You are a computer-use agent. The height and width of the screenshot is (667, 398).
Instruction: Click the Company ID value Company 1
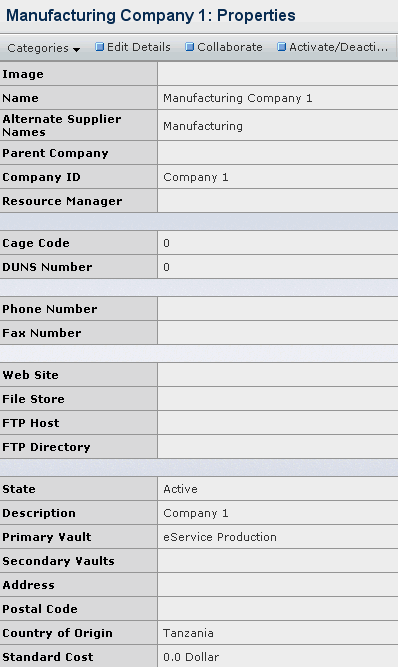click(196, 177)
